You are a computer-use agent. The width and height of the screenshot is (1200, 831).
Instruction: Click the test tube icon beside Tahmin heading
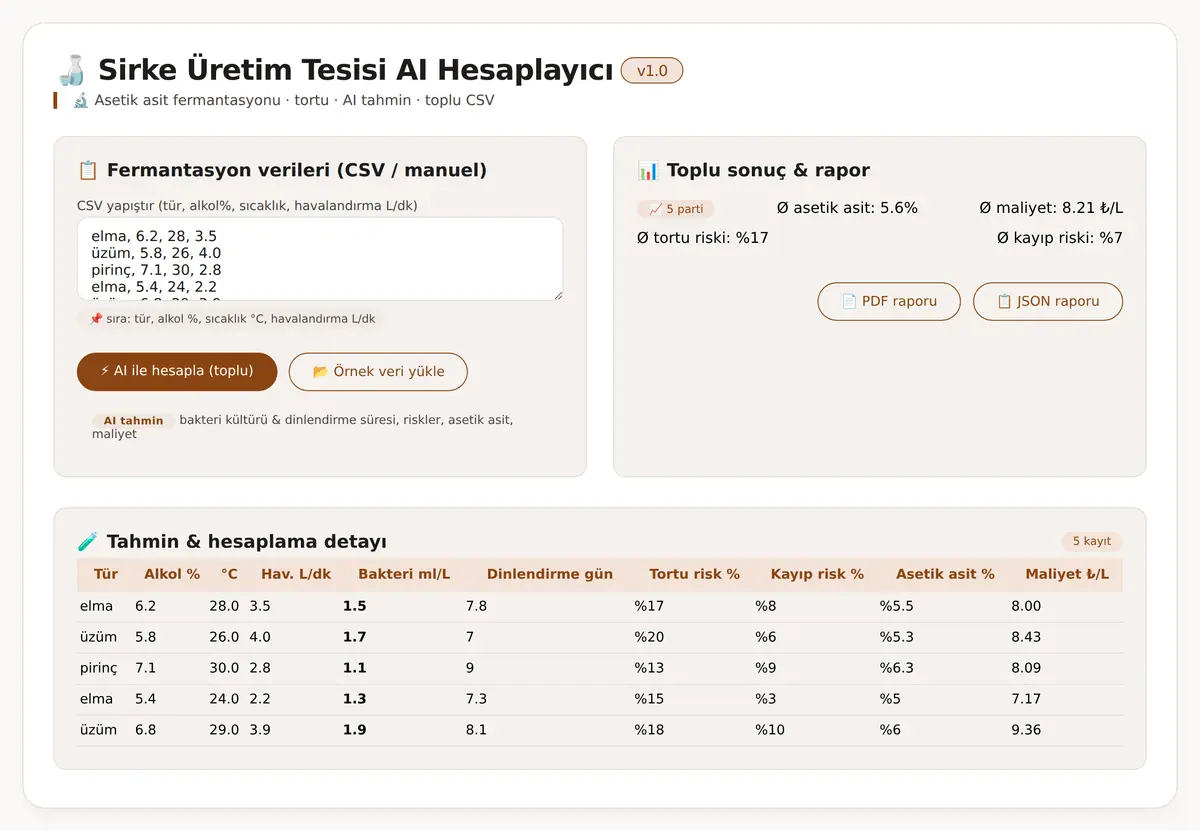tap(87, 541)
